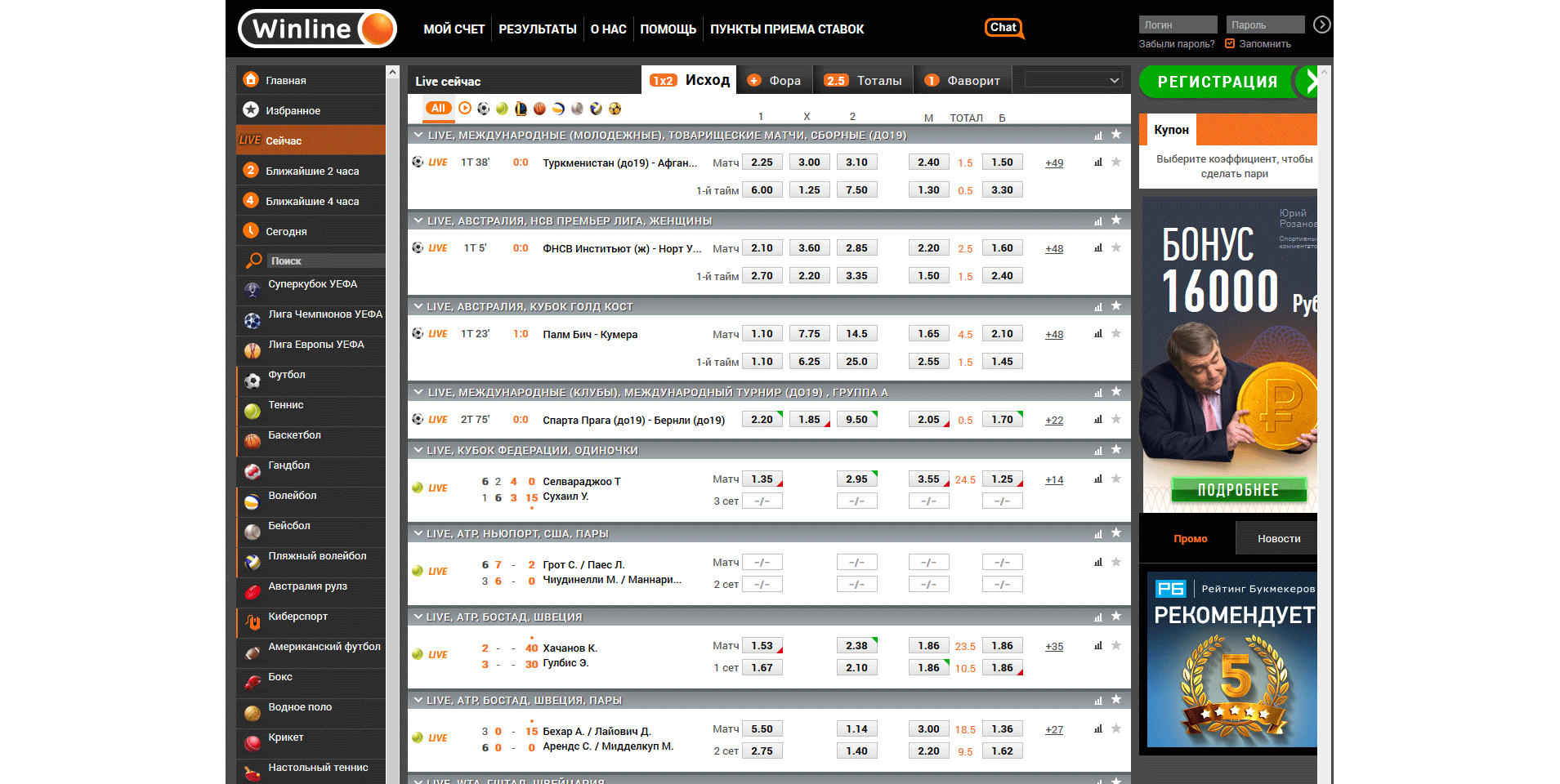Open statistics icon for Хачанов К. match
Viewport: 1560px width, 784px height.
pyautogui.click(x=1098, y=645)
